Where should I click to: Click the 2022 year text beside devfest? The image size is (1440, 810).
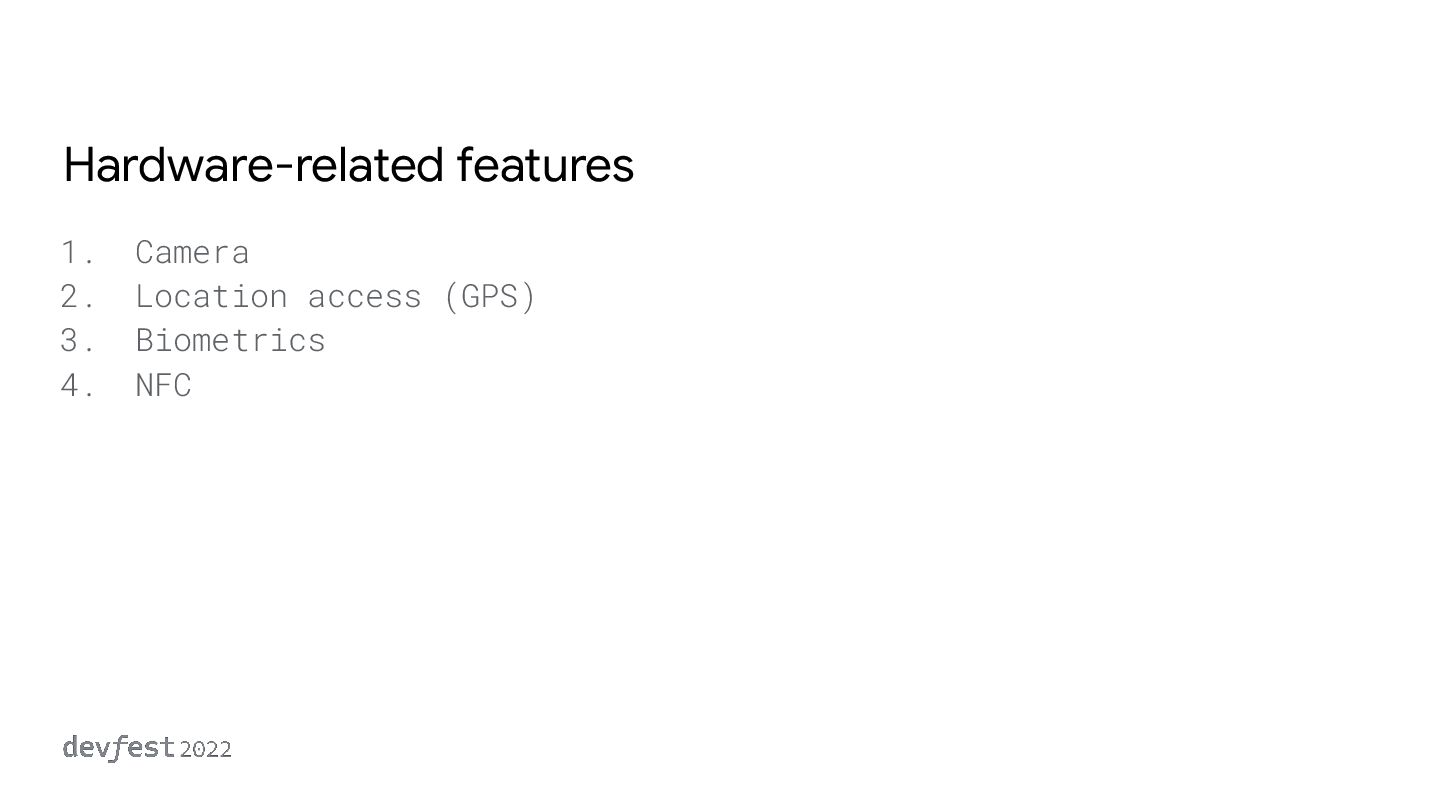(206, 749)
